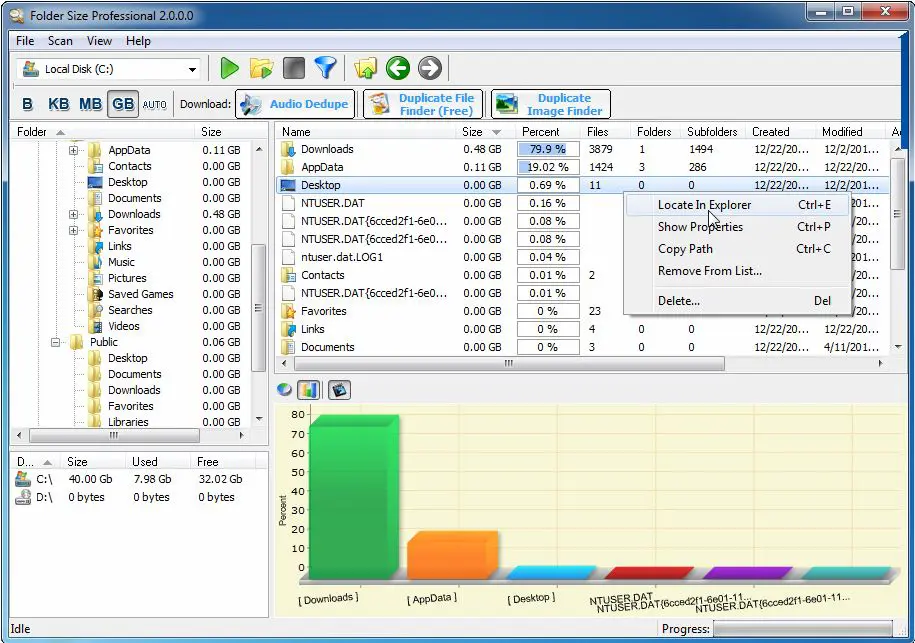Switch to pie chart view
Viewport: 915px width, 643px height.
coord(285,390)
